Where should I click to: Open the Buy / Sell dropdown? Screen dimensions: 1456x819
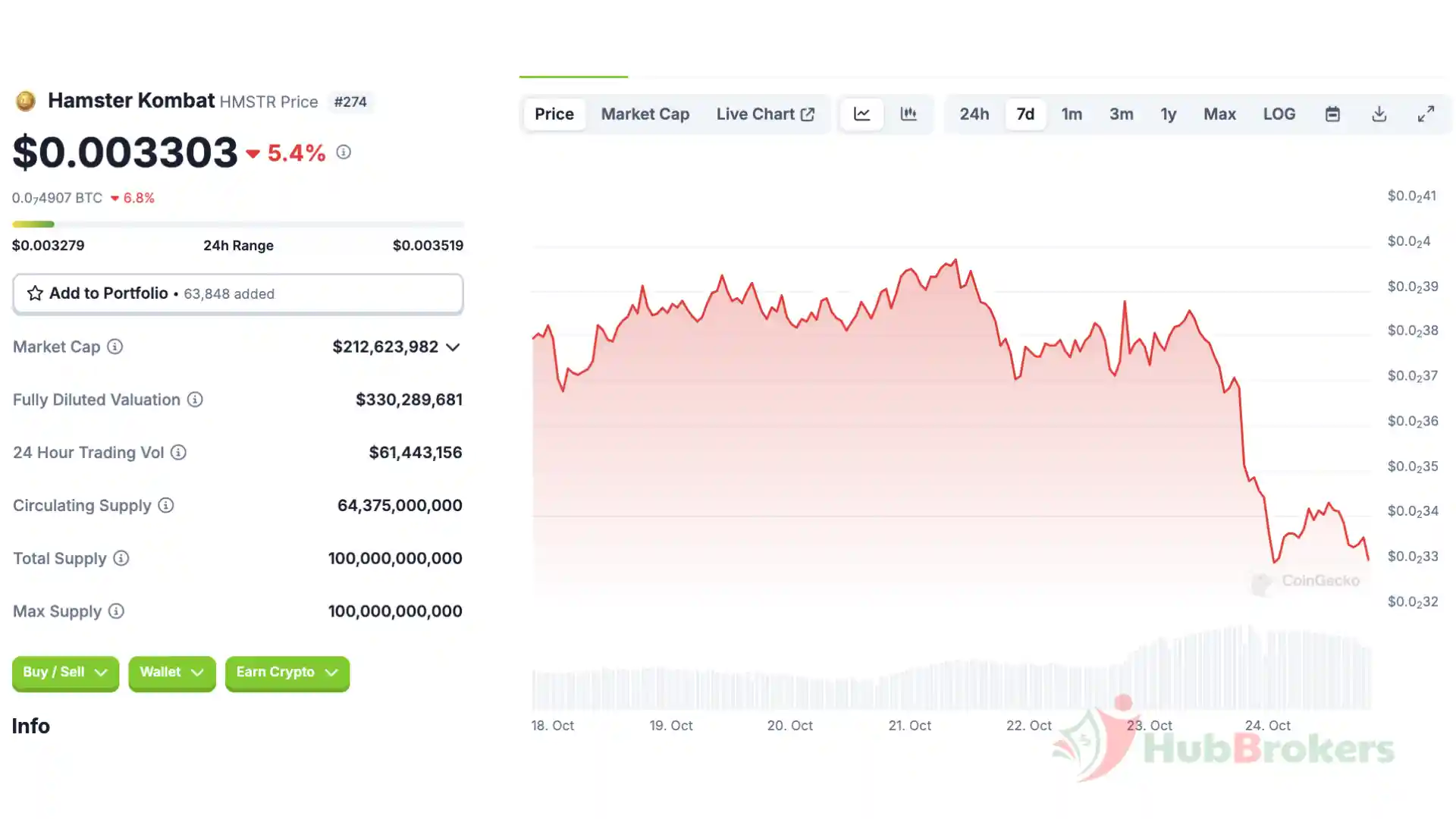coord(65,673)
